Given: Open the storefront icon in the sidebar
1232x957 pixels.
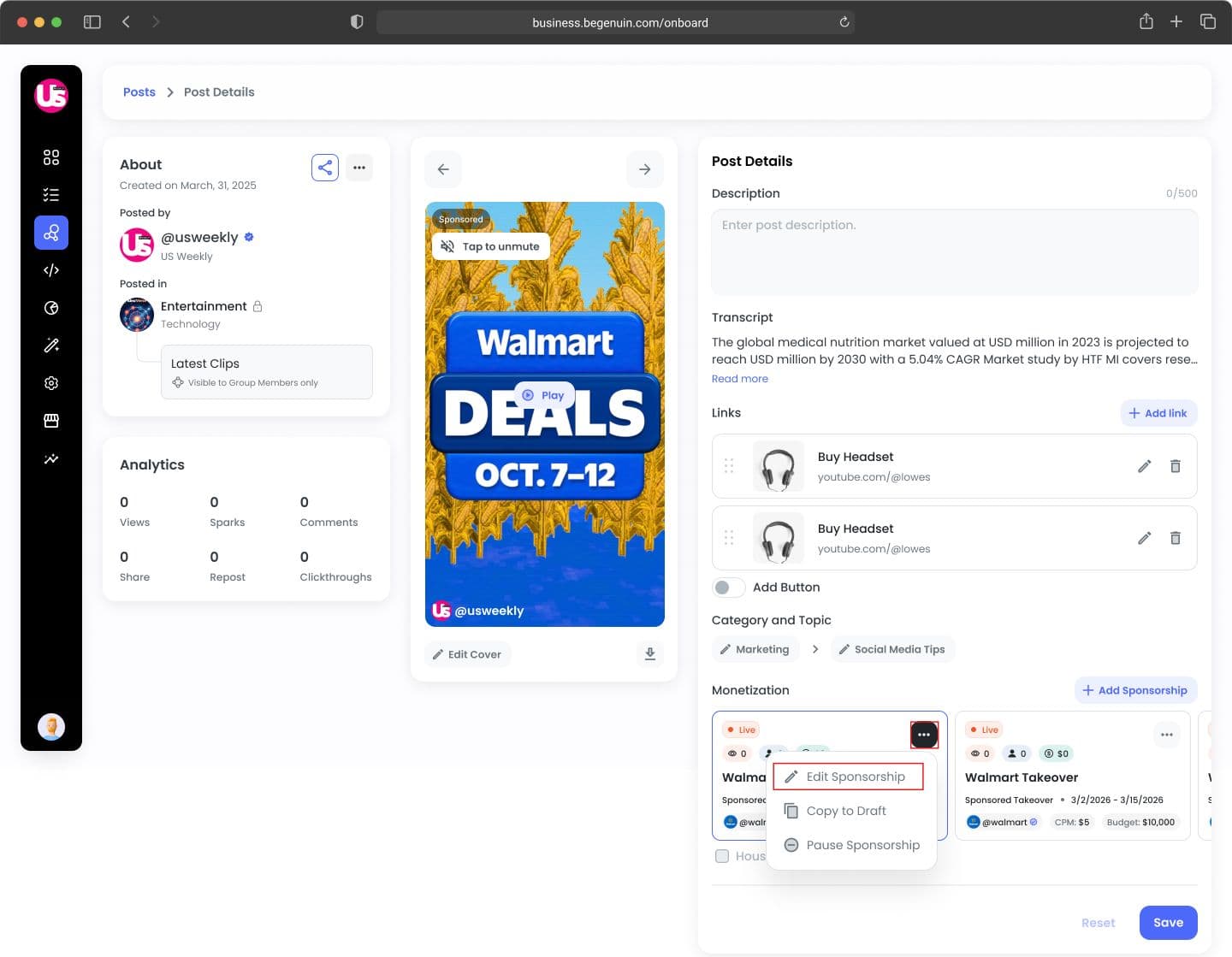Looking at the screenshot, I should [51, 421].
